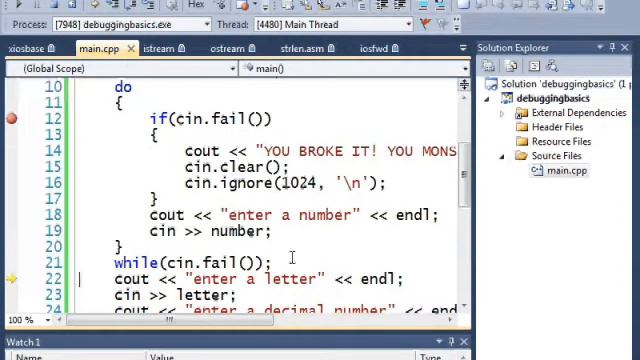Switch to the iosfwd tab
Viewport: 640px width, 360px height.
click(379, 49)
